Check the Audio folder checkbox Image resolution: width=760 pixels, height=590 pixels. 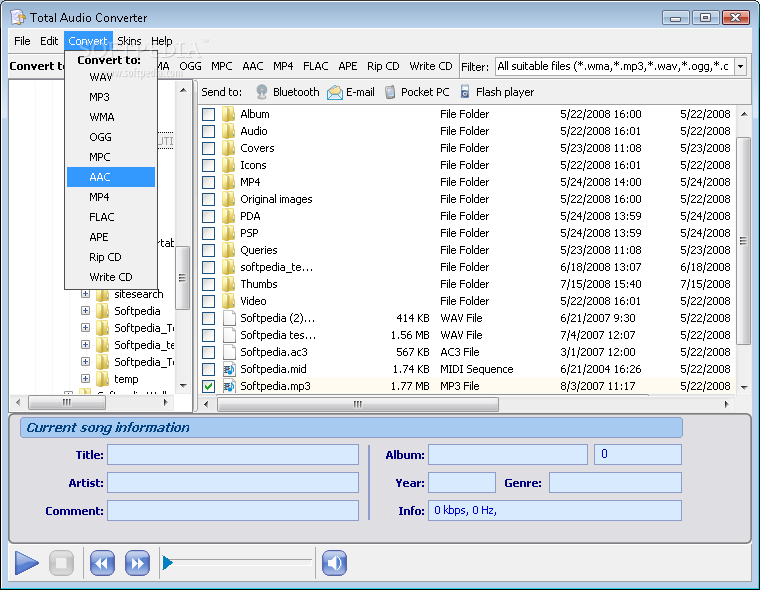tap(208, 131)
